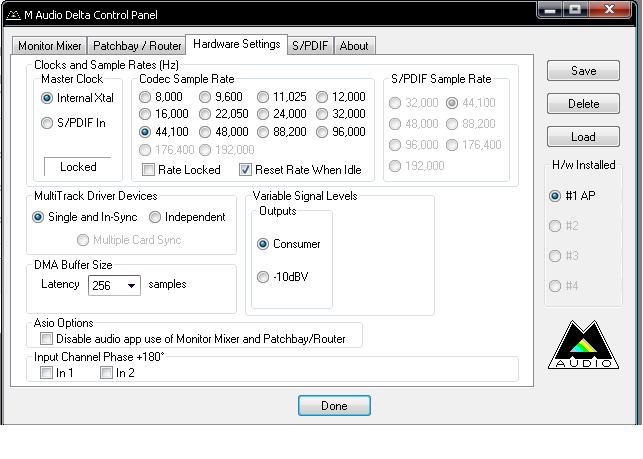This screenshot has height=459, width=643.
Task: Click the Delete button
Action: [583, 103]
